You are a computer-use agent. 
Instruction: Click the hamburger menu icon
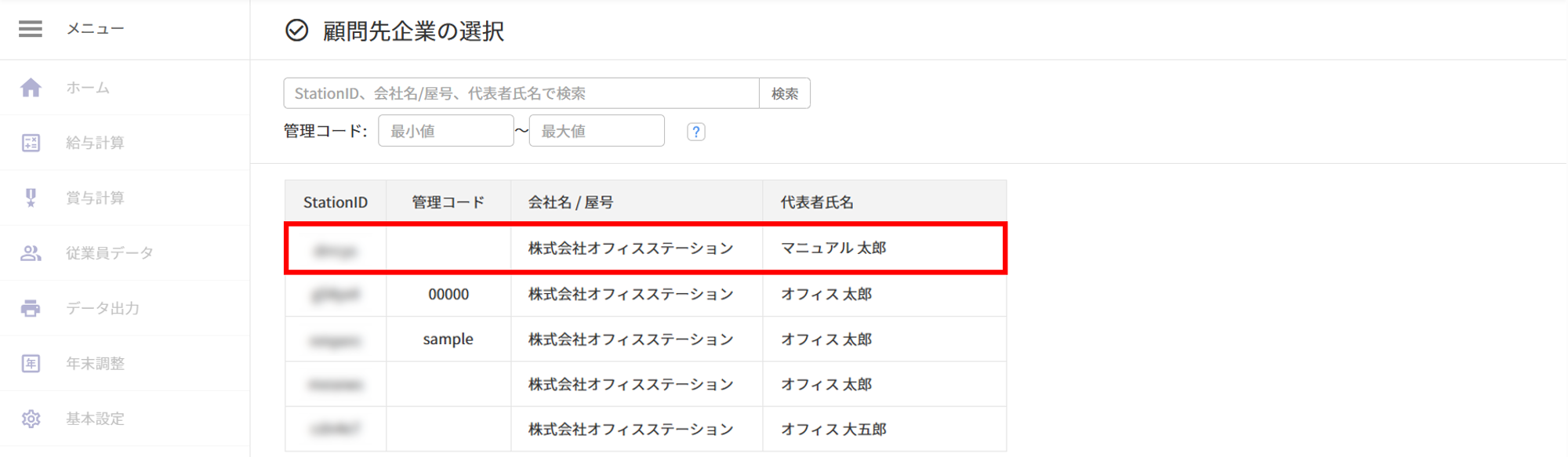pyautogui.click(x=31, y=29)
